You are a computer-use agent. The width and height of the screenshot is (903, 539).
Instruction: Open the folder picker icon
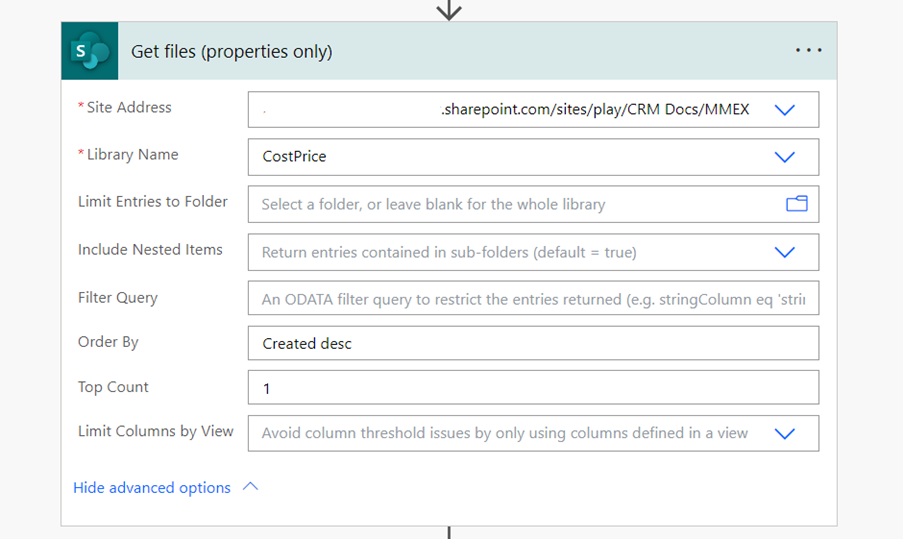796,204
